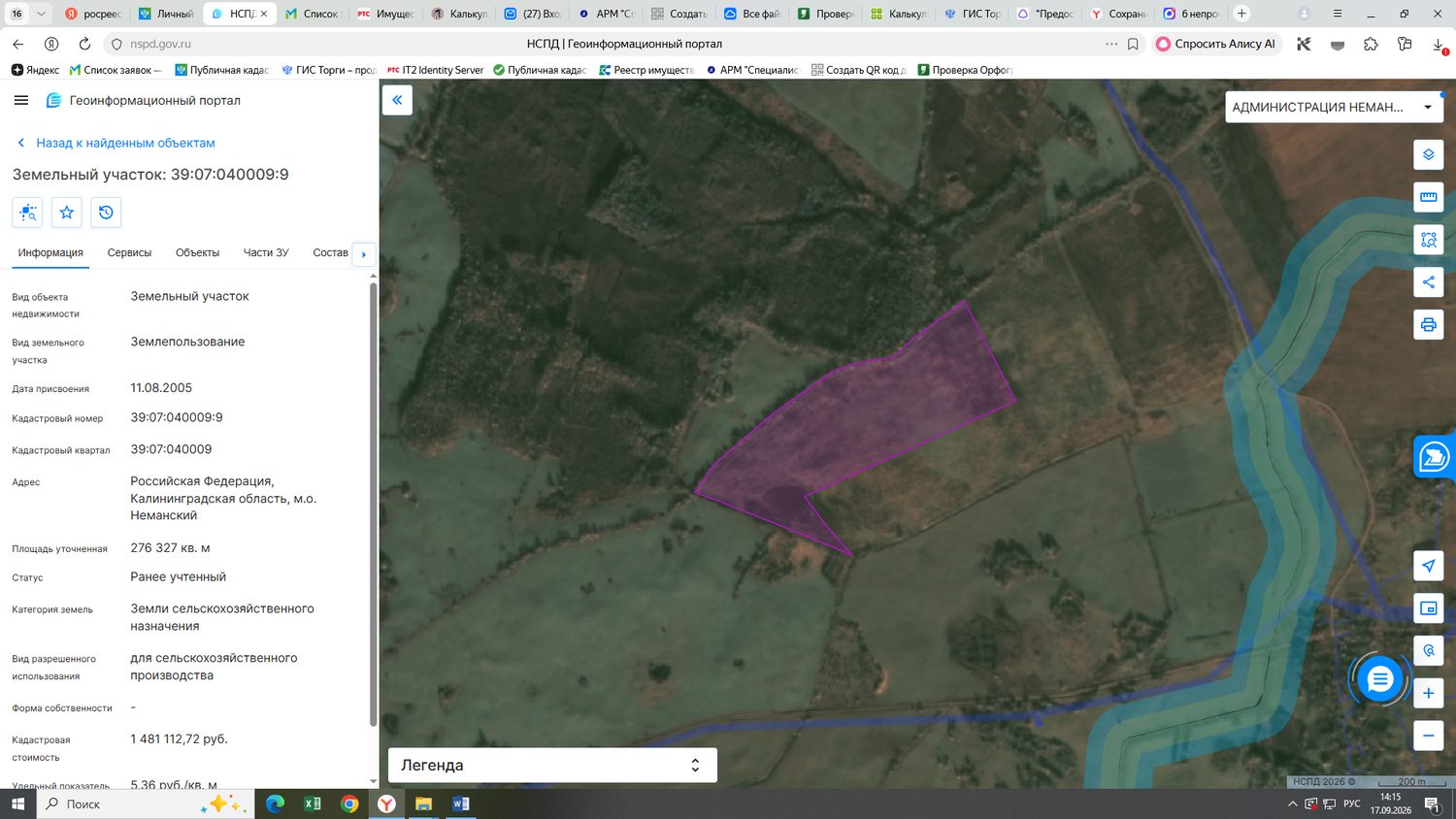Share the map via share icon
Image resolution: width=1456 pixels, height=819 pixels.
(x=1428, y=282)
